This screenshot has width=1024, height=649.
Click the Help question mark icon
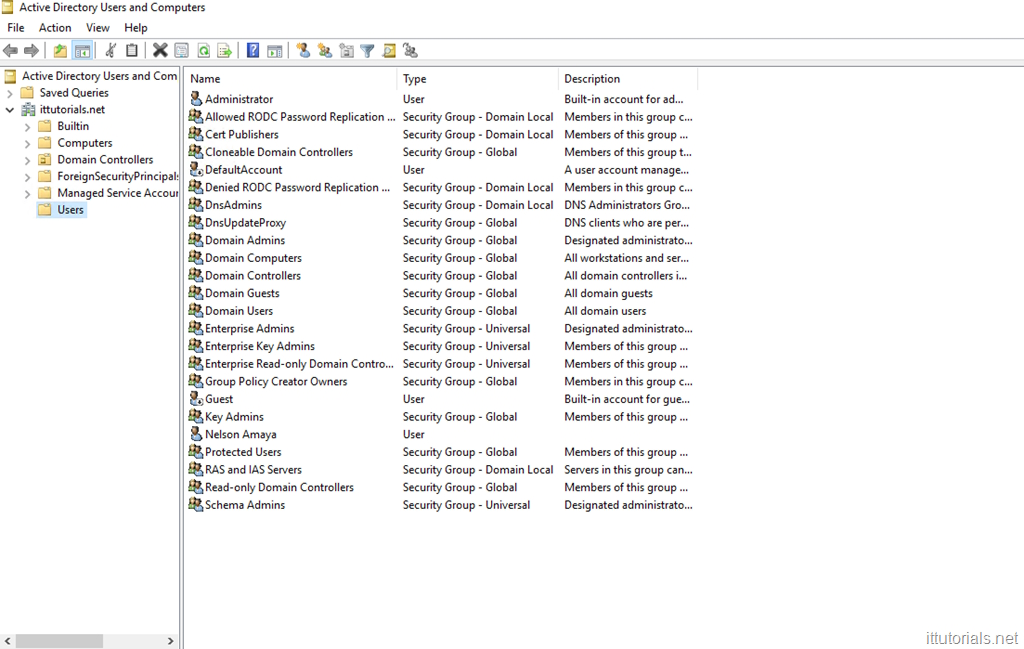click(253, 50)
